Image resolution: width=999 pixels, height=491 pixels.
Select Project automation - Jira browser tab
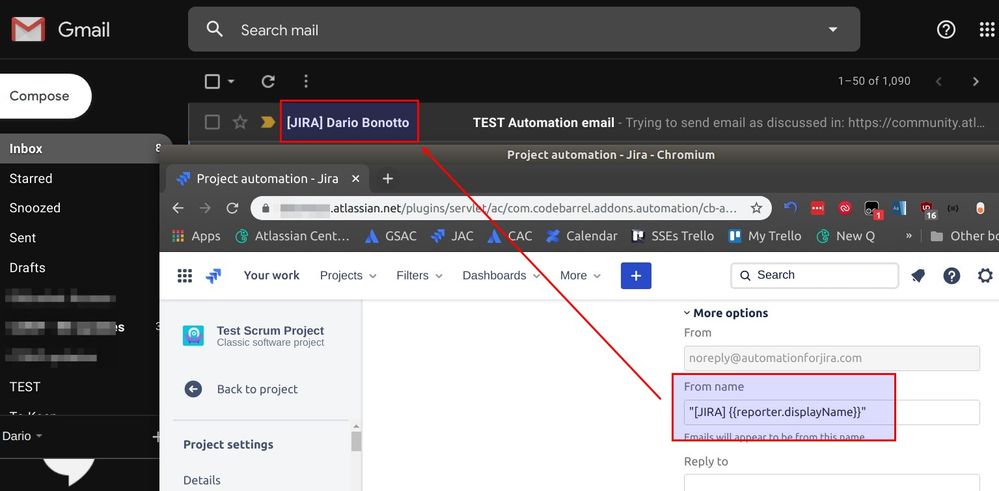click(x=268, y=179)
